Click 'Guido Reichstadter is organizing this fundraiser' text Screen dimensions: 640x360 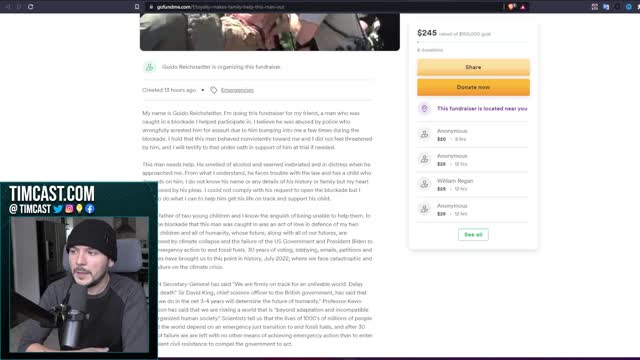pyautogui.click(x=221, y=67)
